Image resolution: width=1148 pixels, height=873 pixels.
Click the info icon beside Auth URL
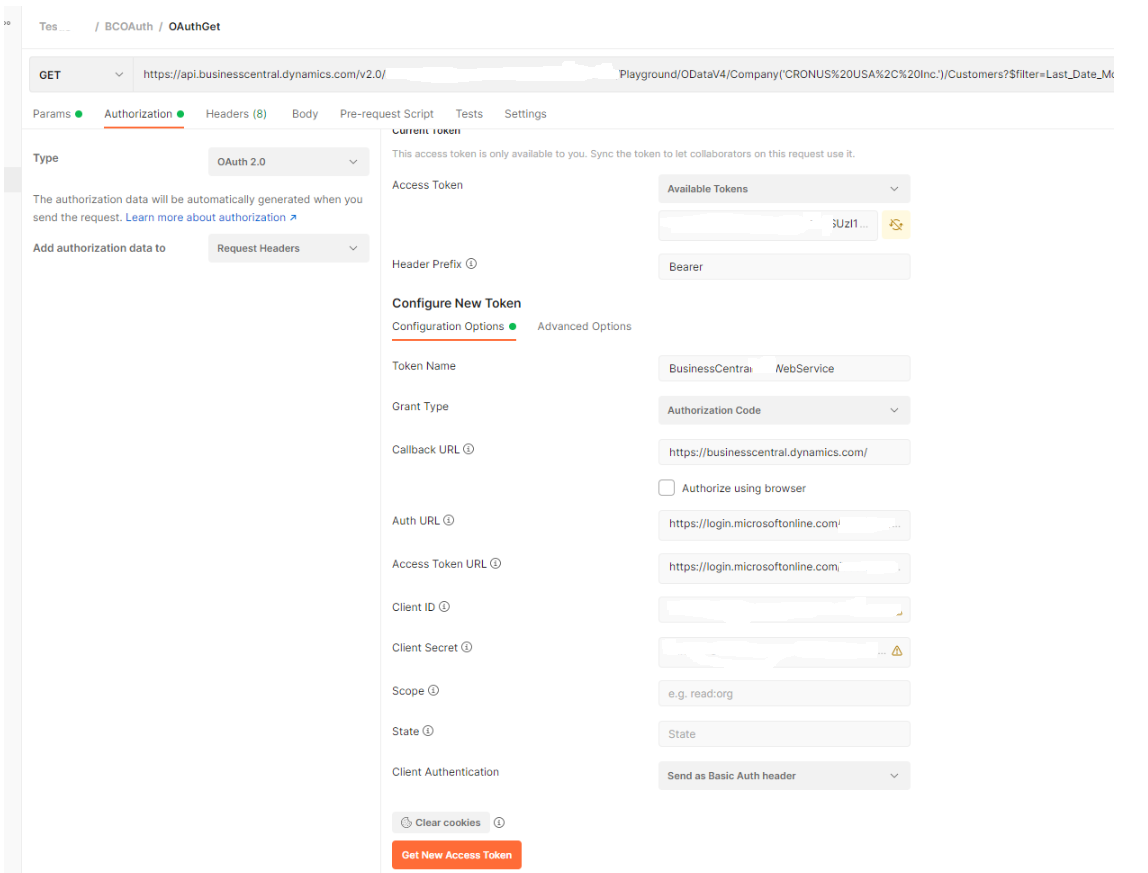click(449, 520)
